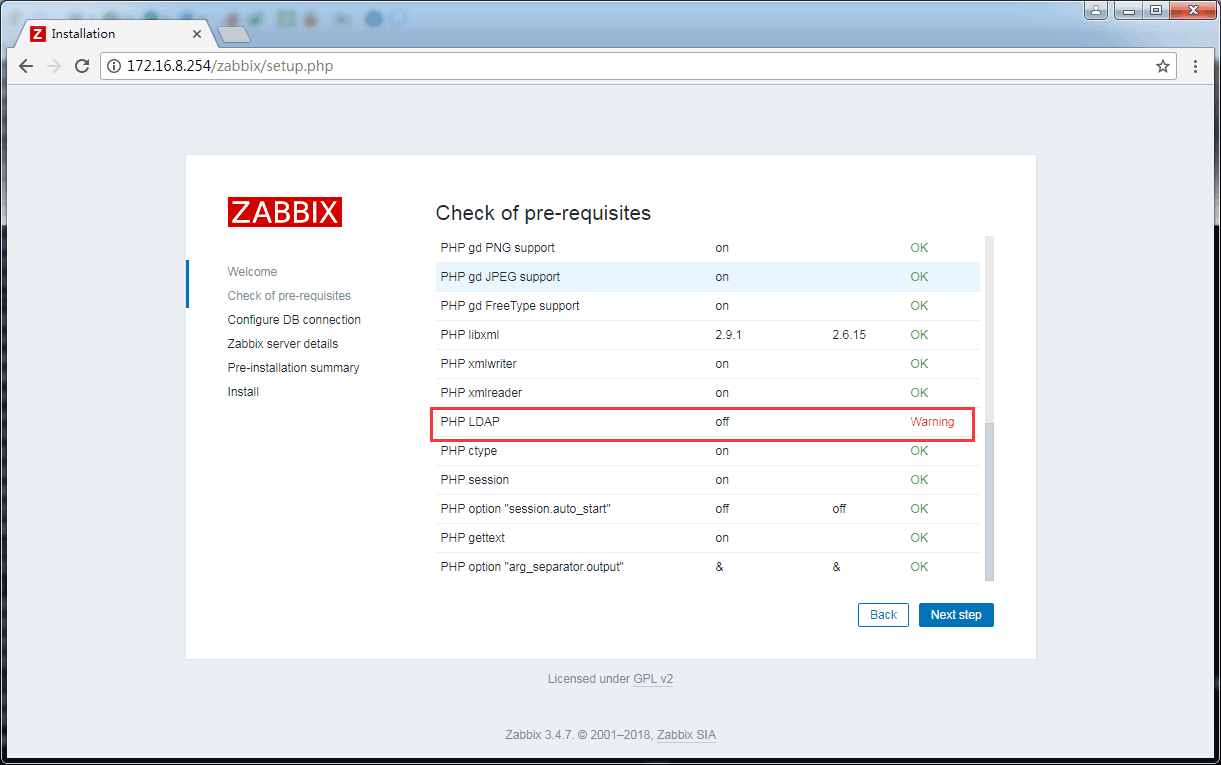1221x765 pixels.
Task: Click the browser forward arrow
Action: (54, 66)
